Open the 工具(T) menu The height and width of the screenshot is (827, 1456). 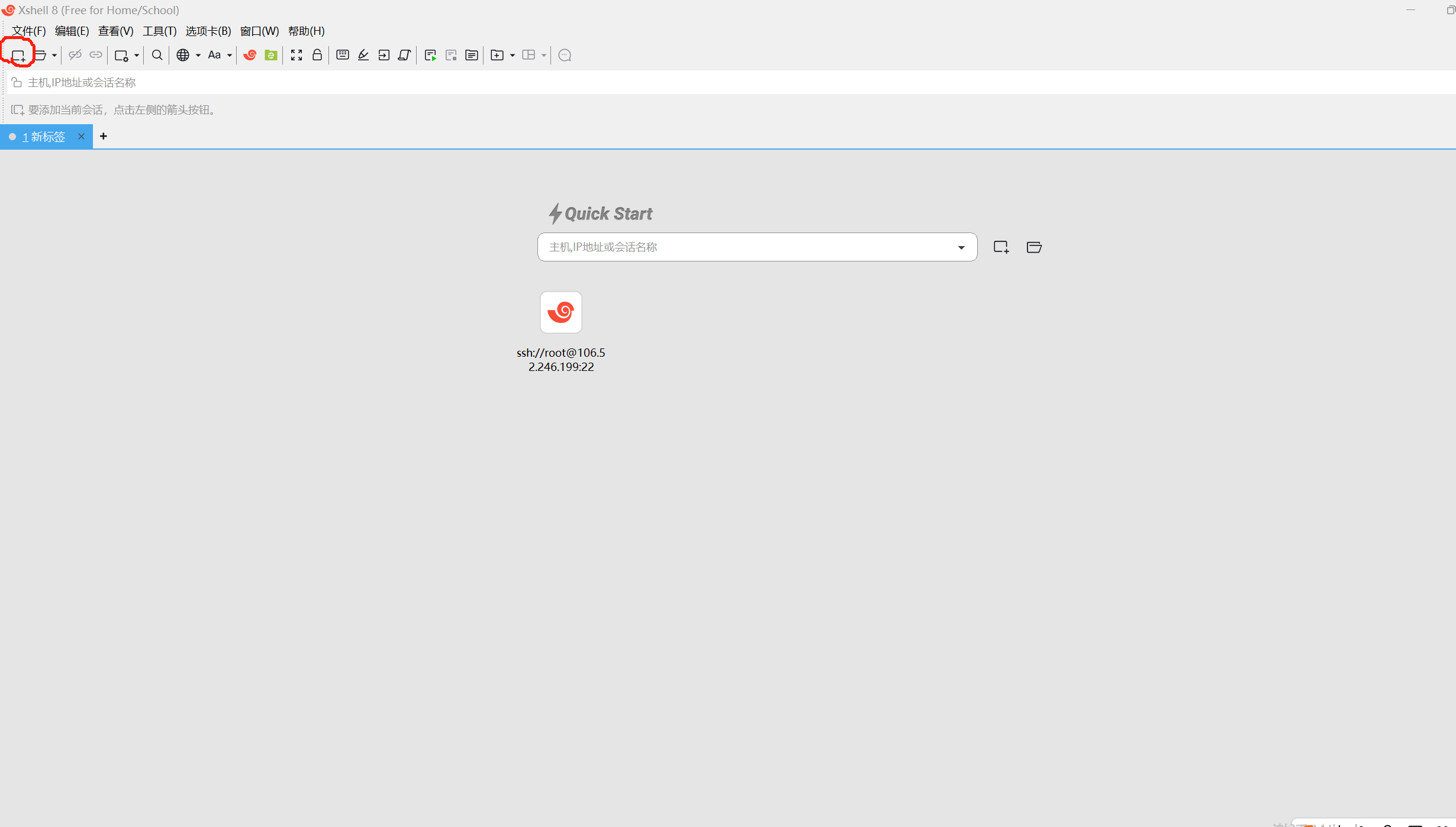159,31
